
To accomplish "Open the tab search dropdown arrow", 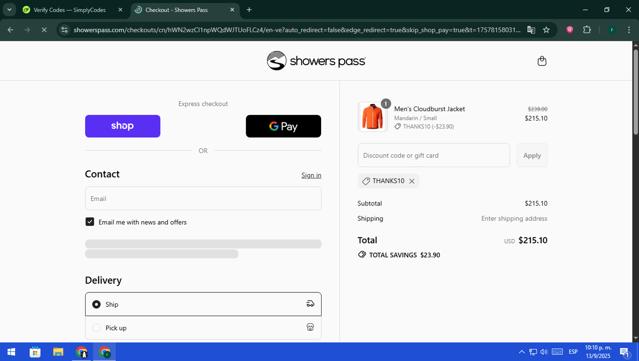I will click(x=9, y=10).
